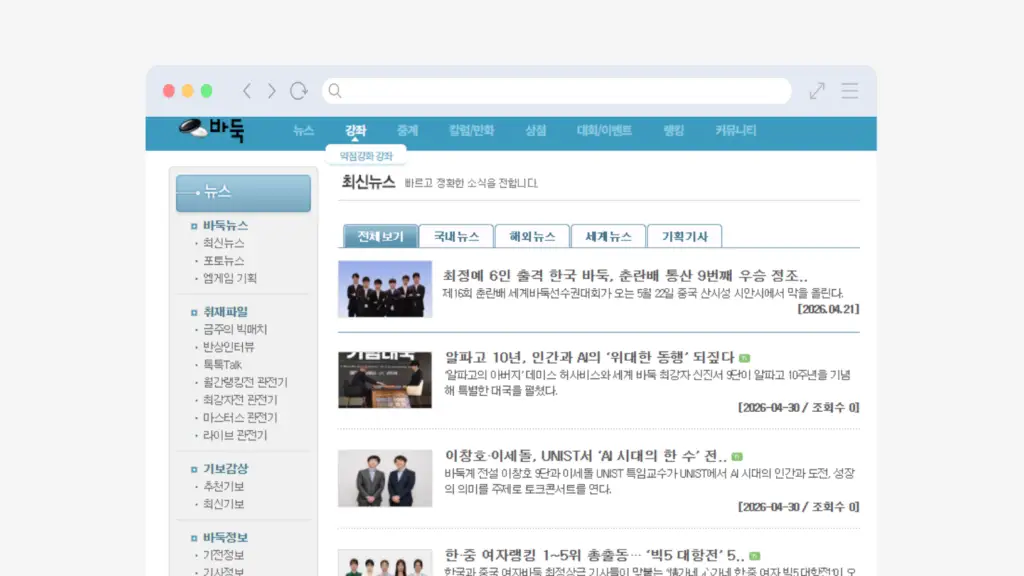
Task: Click the green badge beside the 한중 여자랭킹 headline
Action: (754, 556)
